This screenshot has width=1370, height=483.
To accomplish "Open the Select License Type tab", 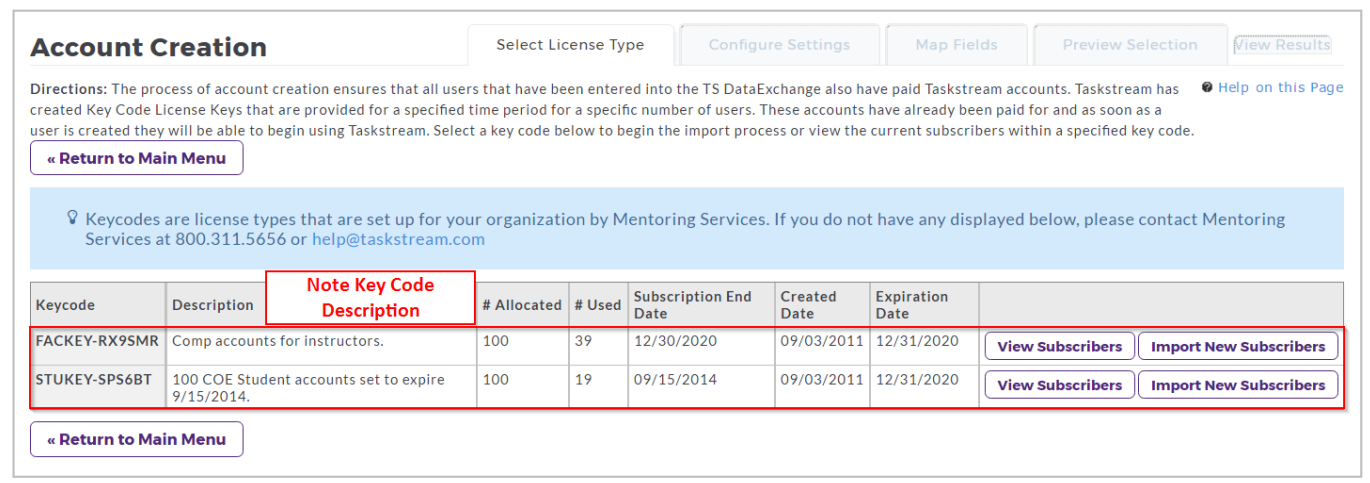I will [x=571, y=45].
